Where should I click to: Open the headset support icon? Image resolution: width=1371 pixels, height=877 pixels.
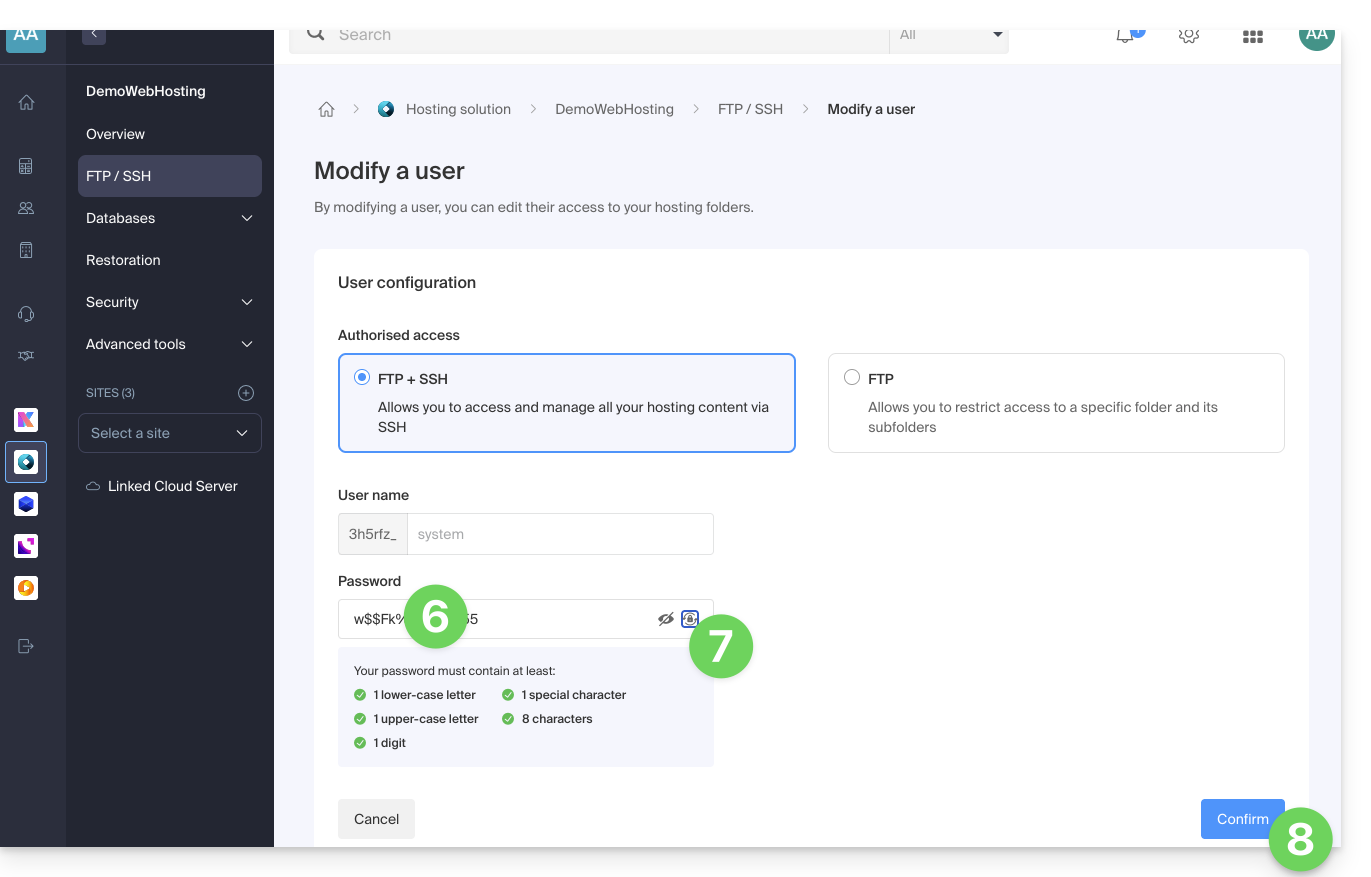click(x=27, y=314)
